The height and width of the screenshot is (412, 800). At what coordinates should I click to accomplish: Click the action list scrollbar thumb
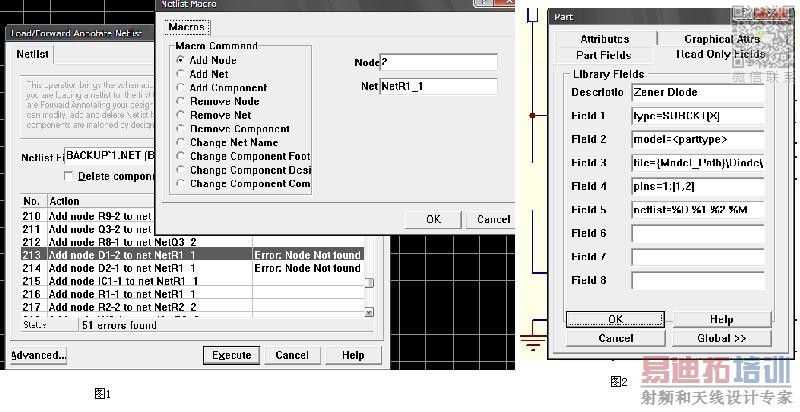(x=369, y=282)
